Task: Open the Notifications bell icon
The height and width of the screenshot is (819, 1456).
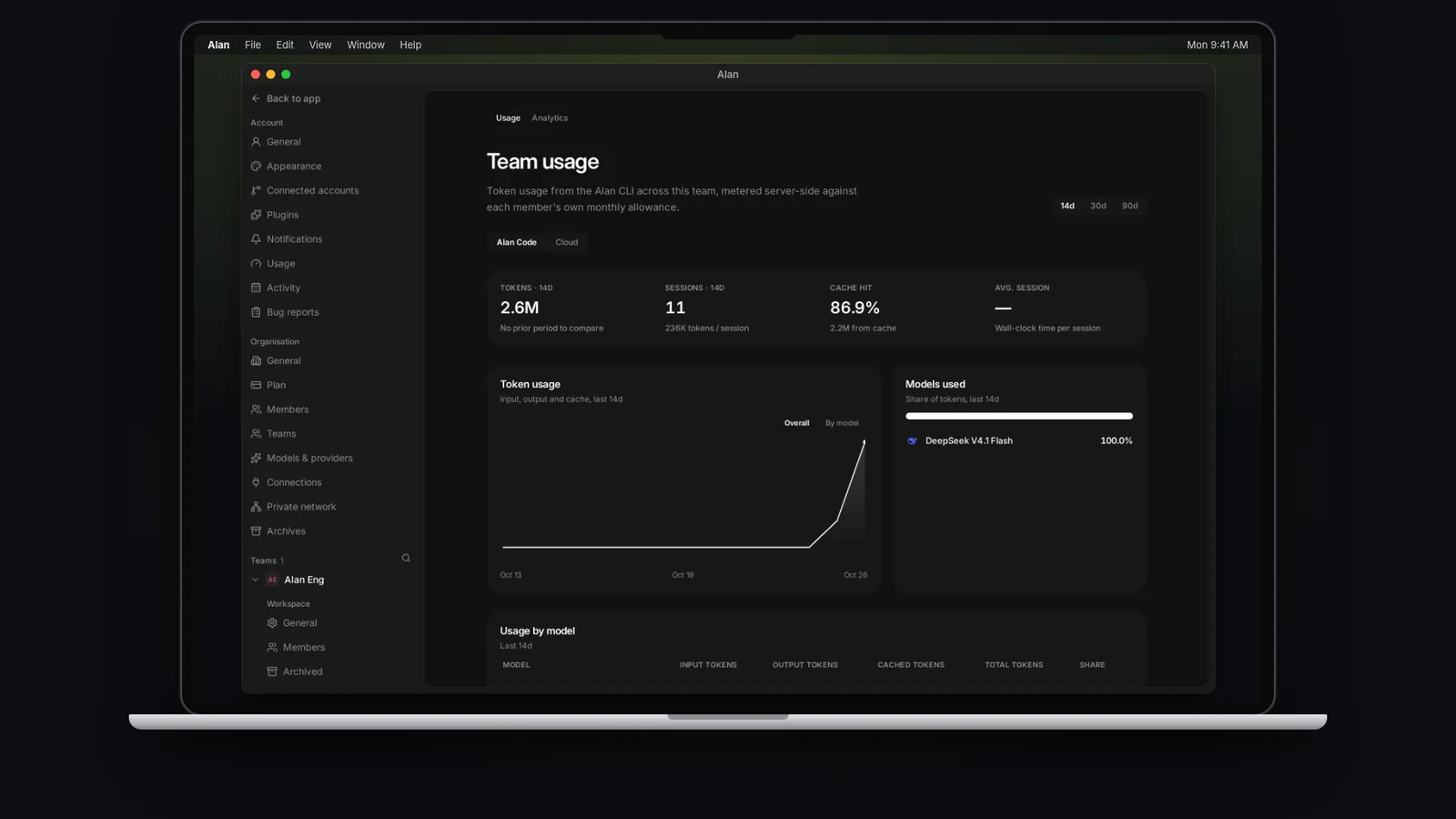Action: click(256, 239)
